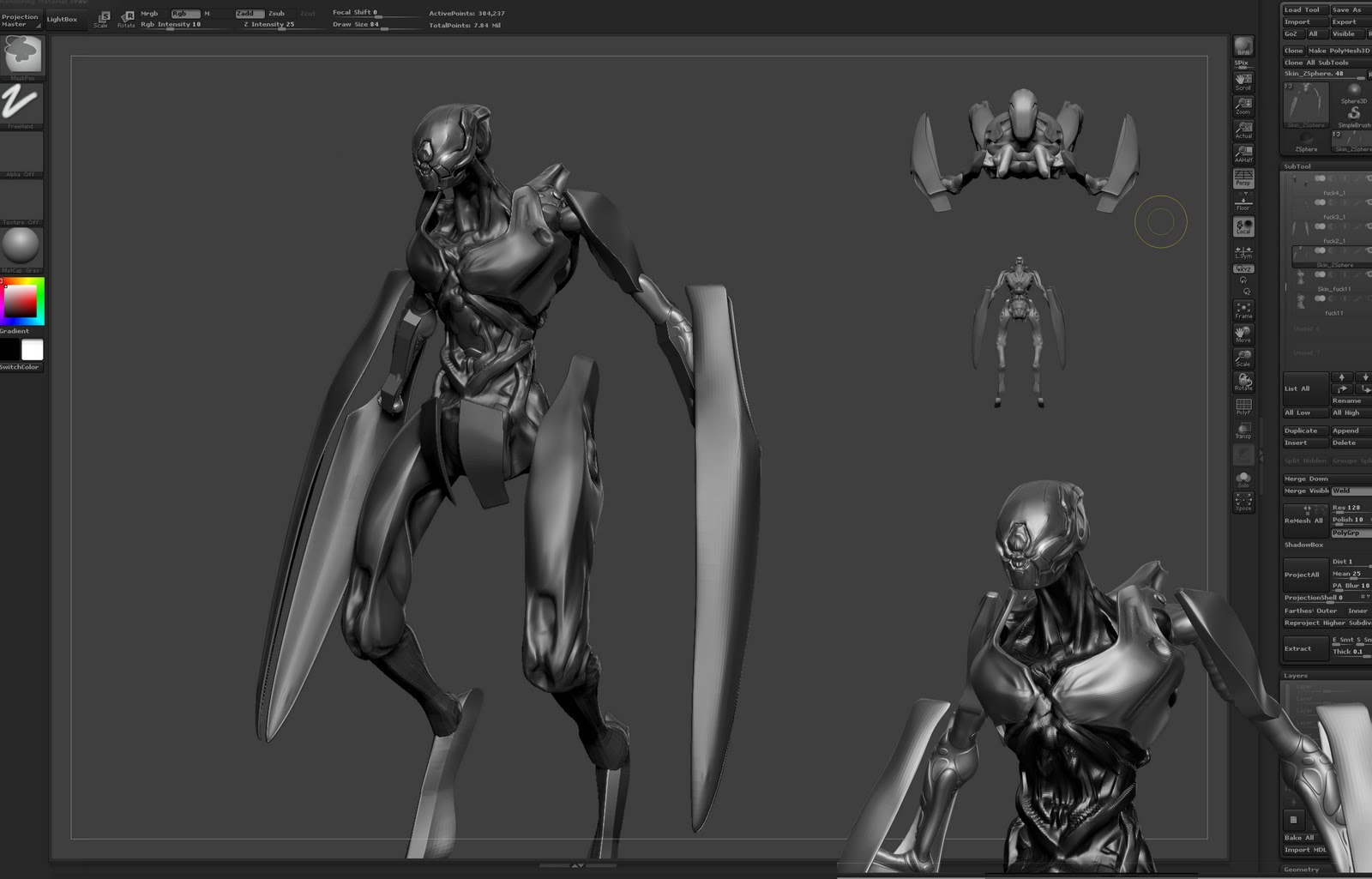Screen dimensions: 1372x879
Task: Click the Actual size icon
Action: (x=1243, y=130)
